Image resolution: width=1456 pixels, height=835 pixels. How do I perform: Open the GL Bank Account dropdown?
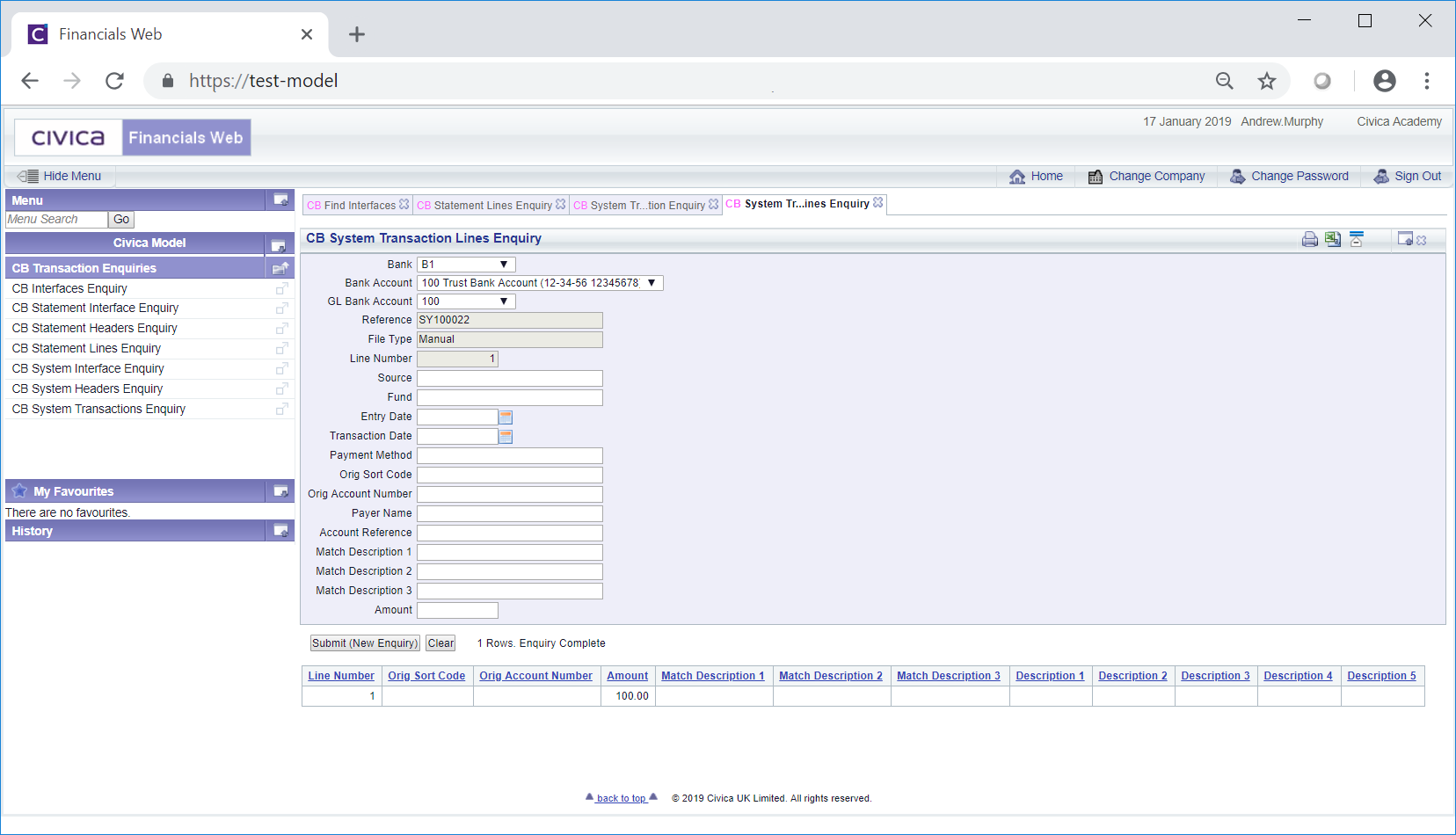tap(466, 301)
